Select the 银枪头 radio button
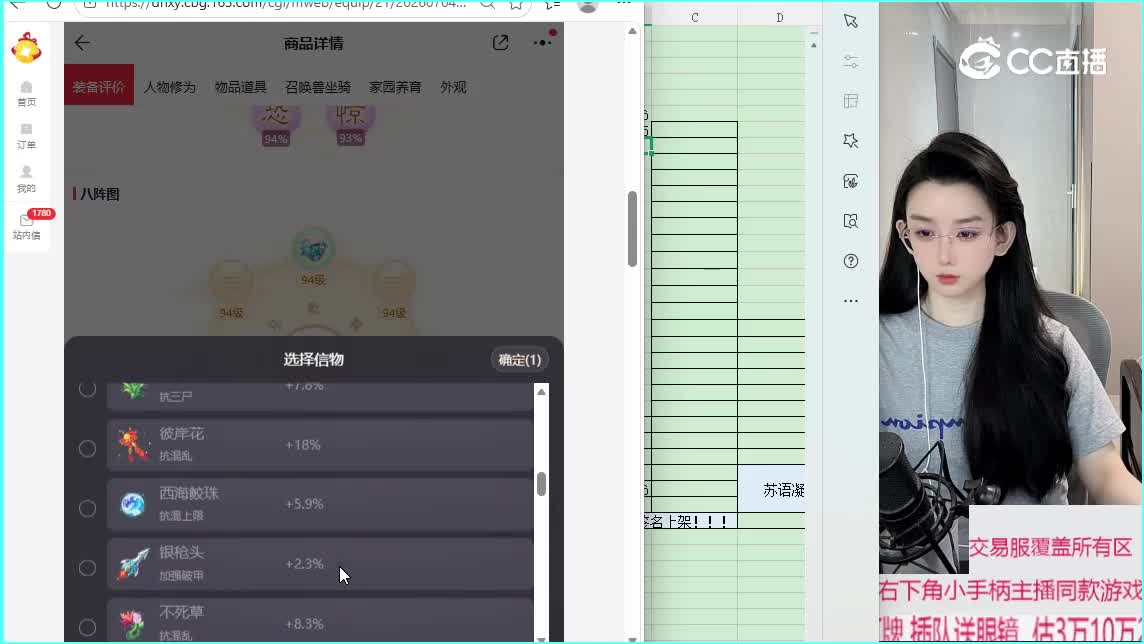The width and height of the screenshot is (1144, 644). (88, 567)
